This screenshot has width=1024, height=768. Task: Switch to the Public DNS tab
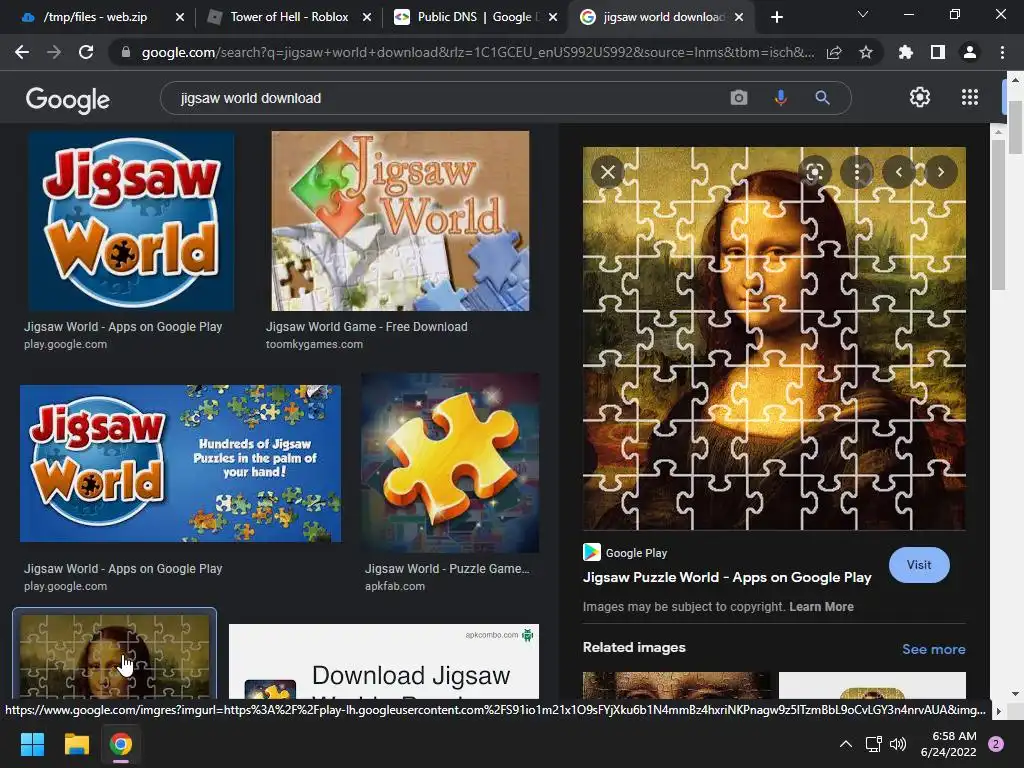click(x=477, y=17)
